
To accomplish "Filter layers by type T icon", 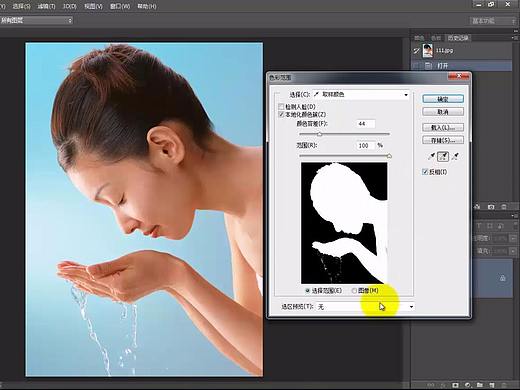I will click(x=479, y=226).
